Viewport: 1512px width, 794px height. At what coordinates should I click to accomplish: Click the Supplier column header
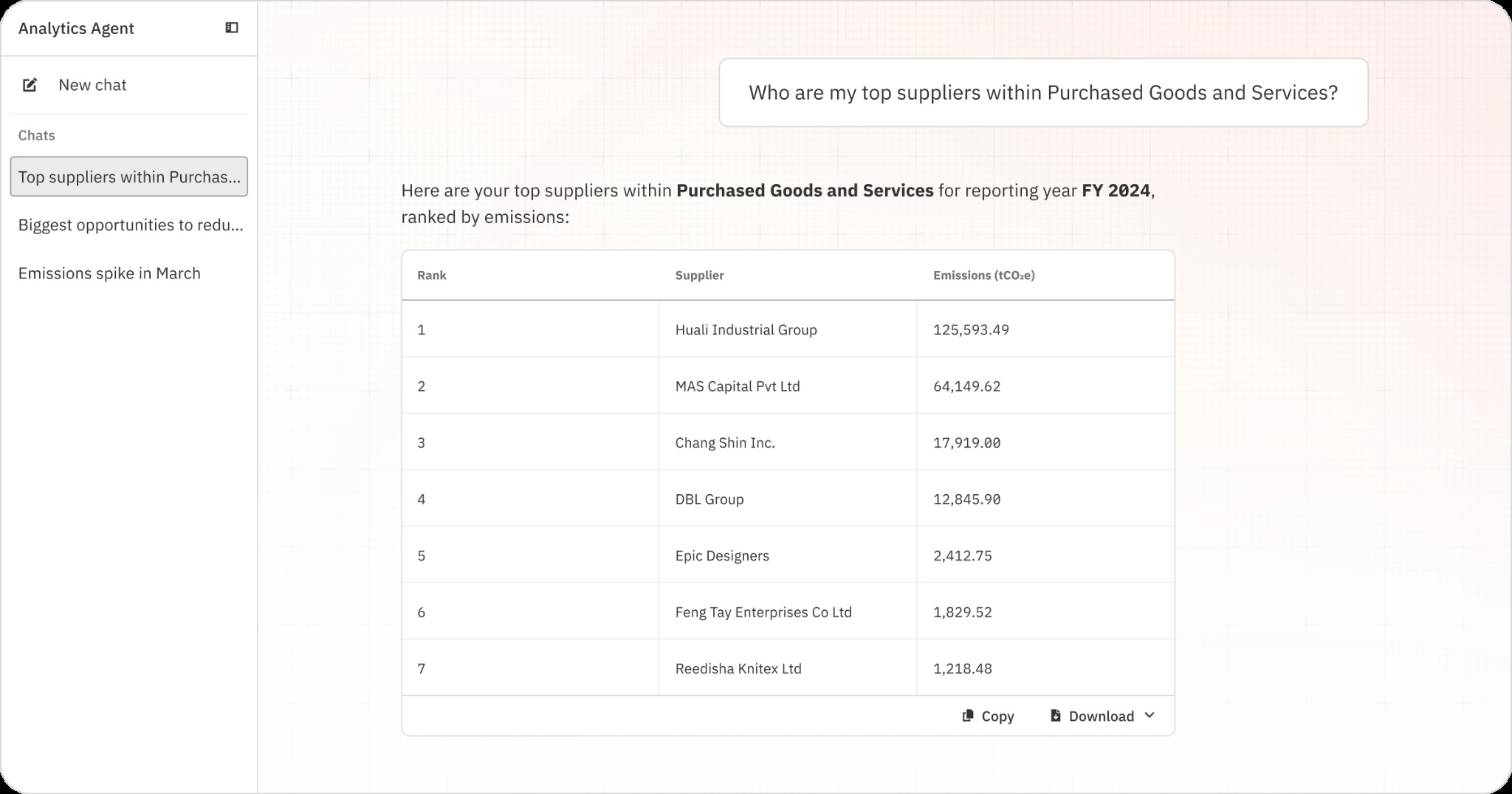click(x=699, y=275)
